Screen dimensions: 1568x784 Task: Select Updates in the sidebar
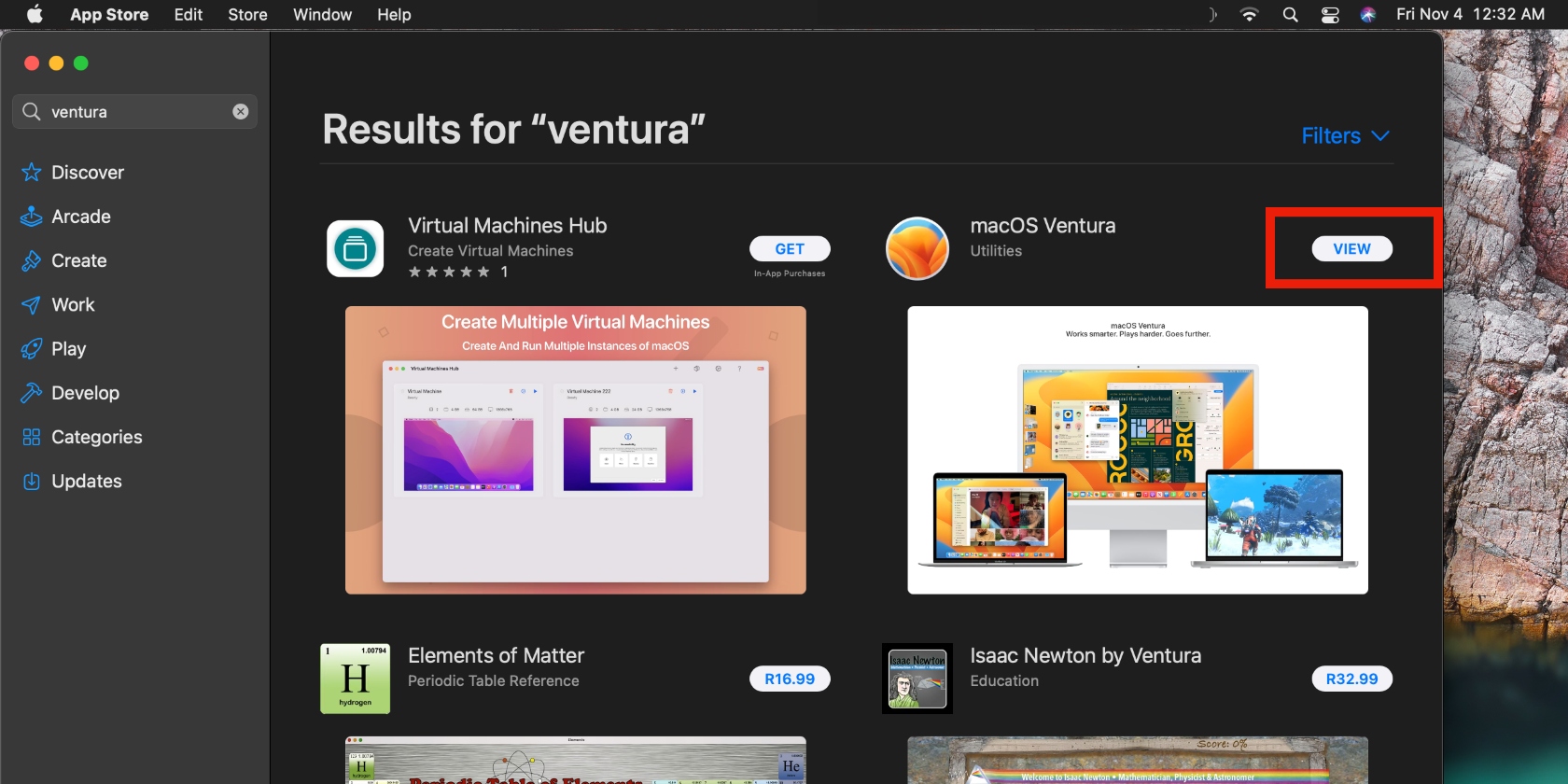(87, 482)
